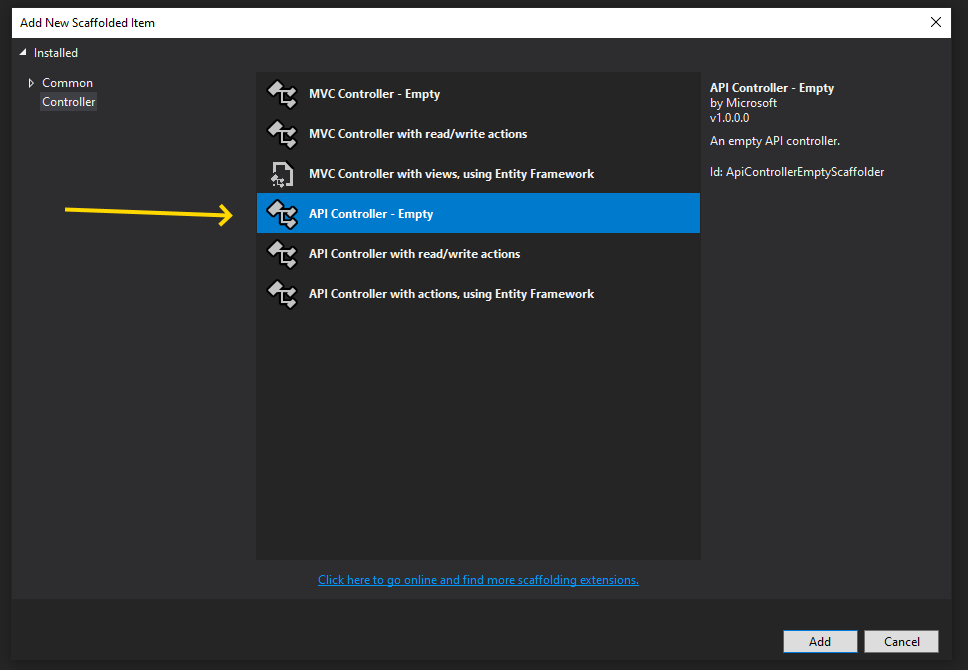Click the highlighted API Controller - Empty icon
The height and width of the screenshot is (670, 968).
click(283, 214)
